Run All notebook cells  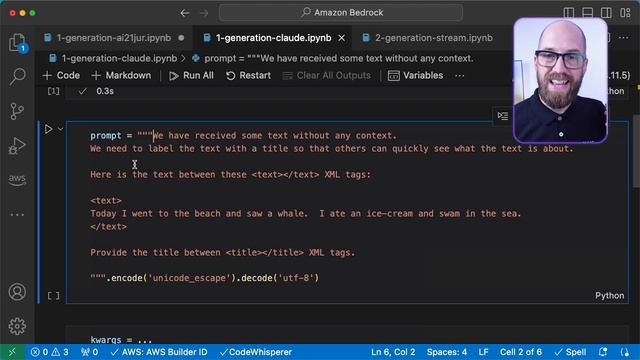191,76
